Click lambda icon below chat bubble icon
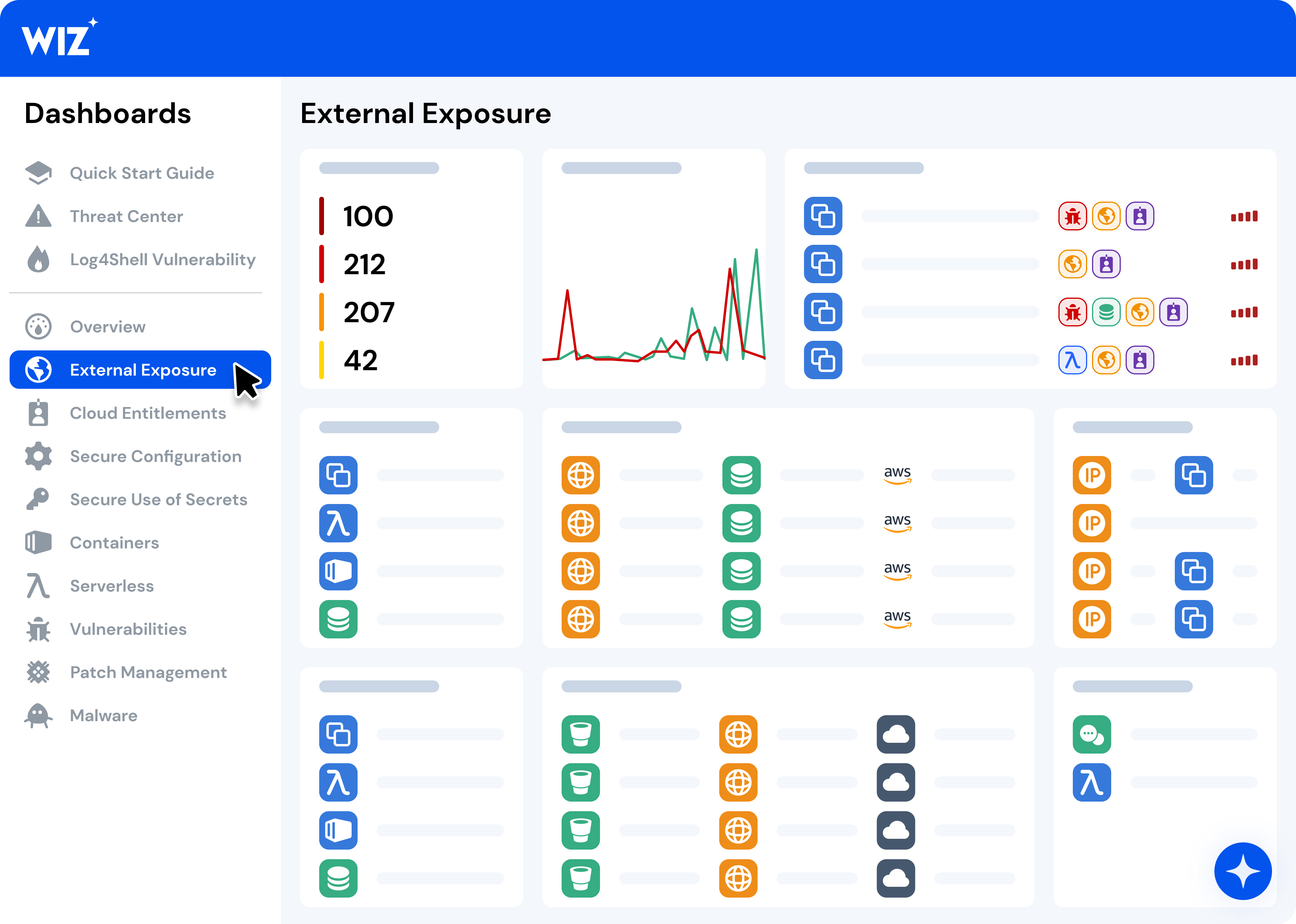 tap(1092, 782)
